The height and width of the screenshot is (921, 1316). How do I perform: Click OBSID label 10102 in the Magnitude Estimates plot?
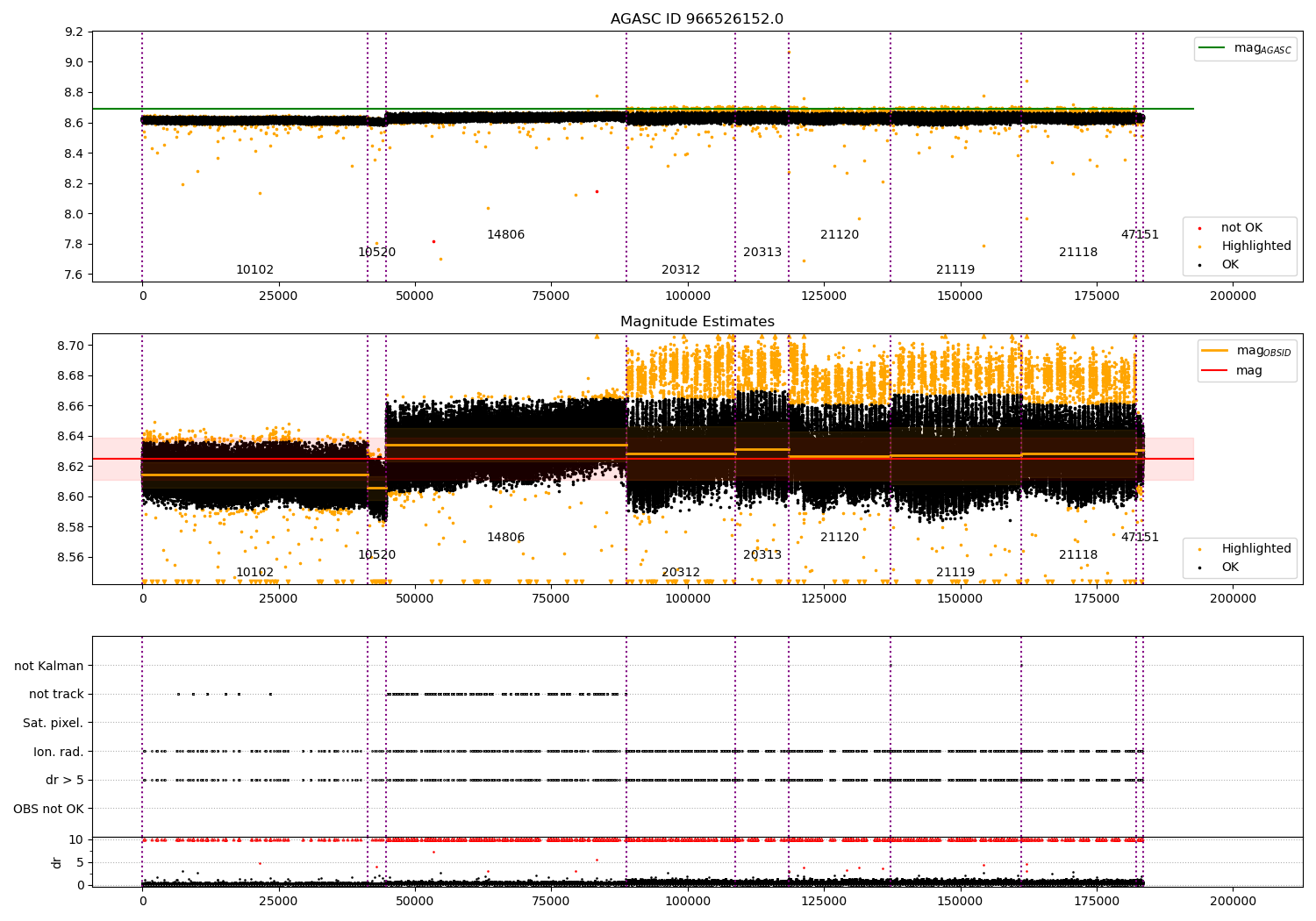coord(254,573)
